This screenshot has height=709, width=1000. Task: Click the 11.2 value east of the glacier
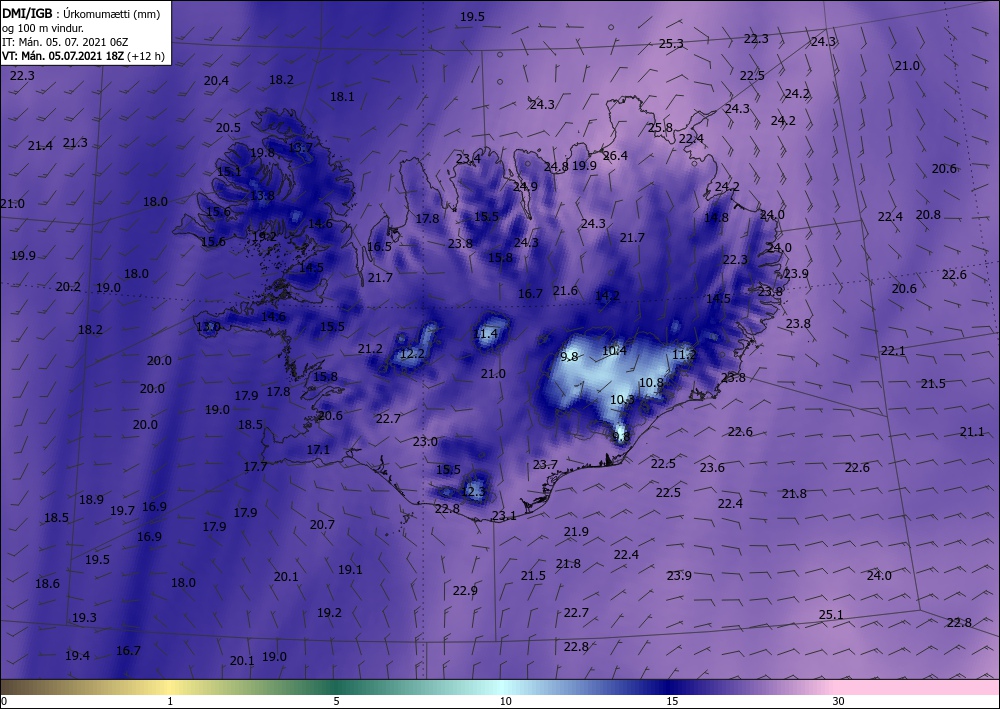click(x=684, y=354)
